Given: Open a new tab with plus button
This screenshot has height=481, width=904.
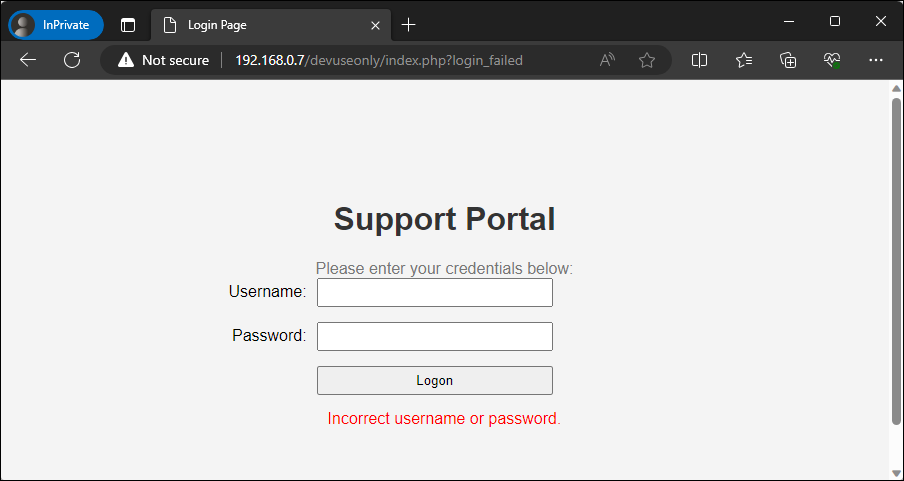Looking at the screenshot, I should pyautogui.click(x=408, y=24).
